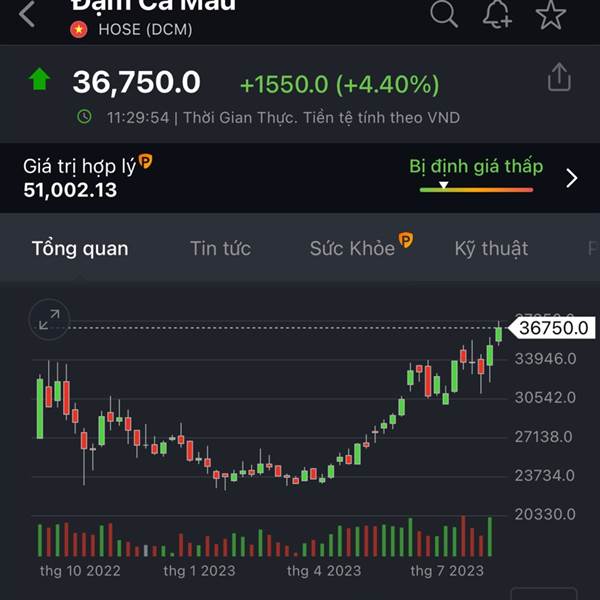Select the Kỹ thuật tab
The width and height of the screenshot is (600, 600).
coord(491,248)
